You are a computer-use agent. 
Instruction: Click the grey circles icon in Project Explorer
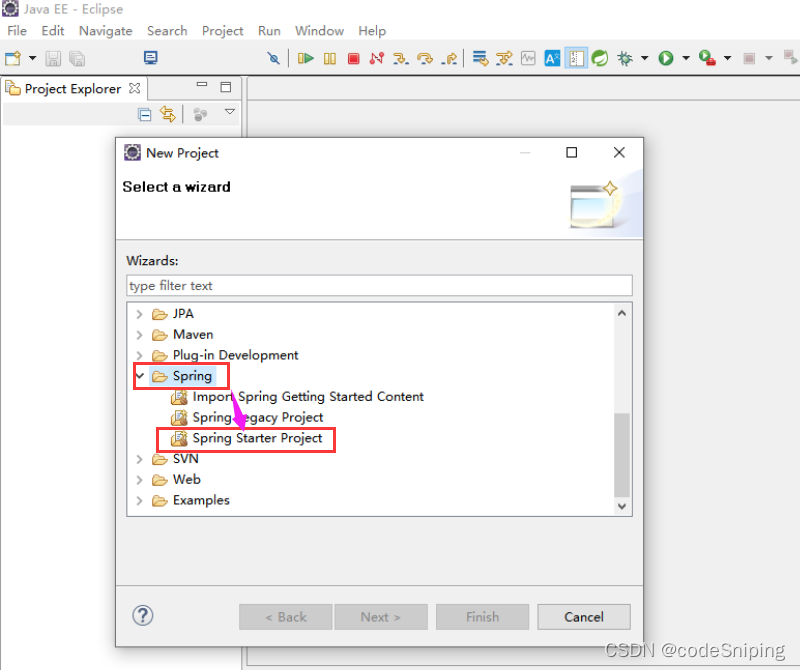click(x=200, y=114)
